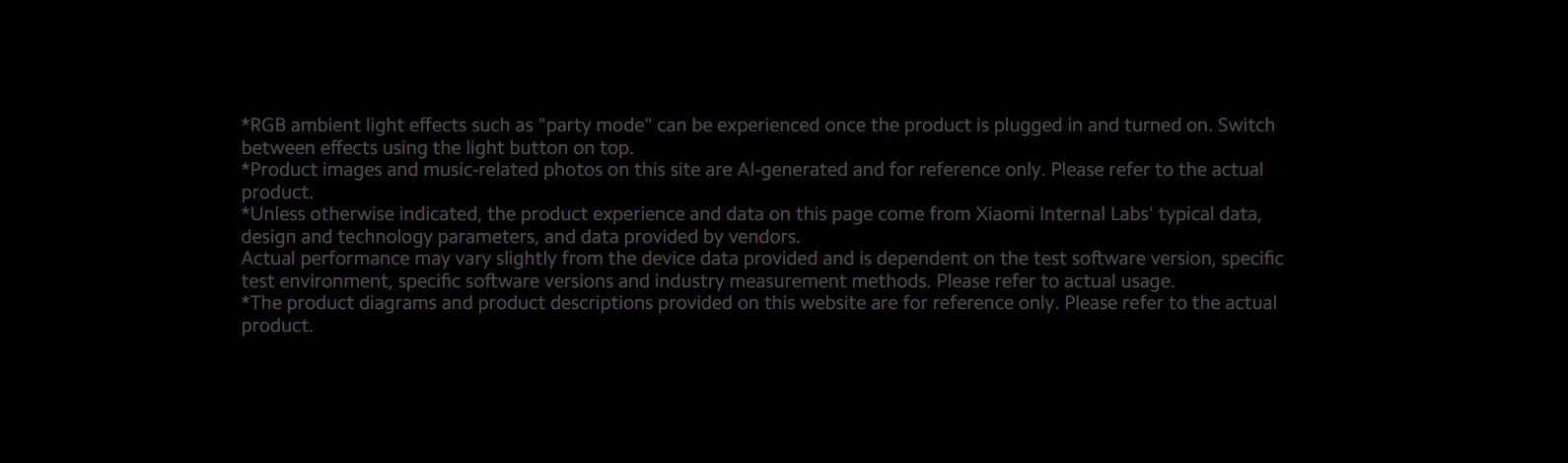Click the word "Switch" ending the first line
This screenshot has height=463, width=1568.
click(x=1247, y=125)
